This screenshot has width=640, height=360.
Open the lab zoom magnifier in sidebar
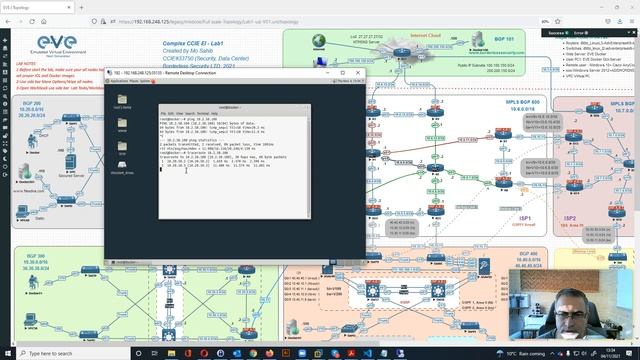[5, 96]
